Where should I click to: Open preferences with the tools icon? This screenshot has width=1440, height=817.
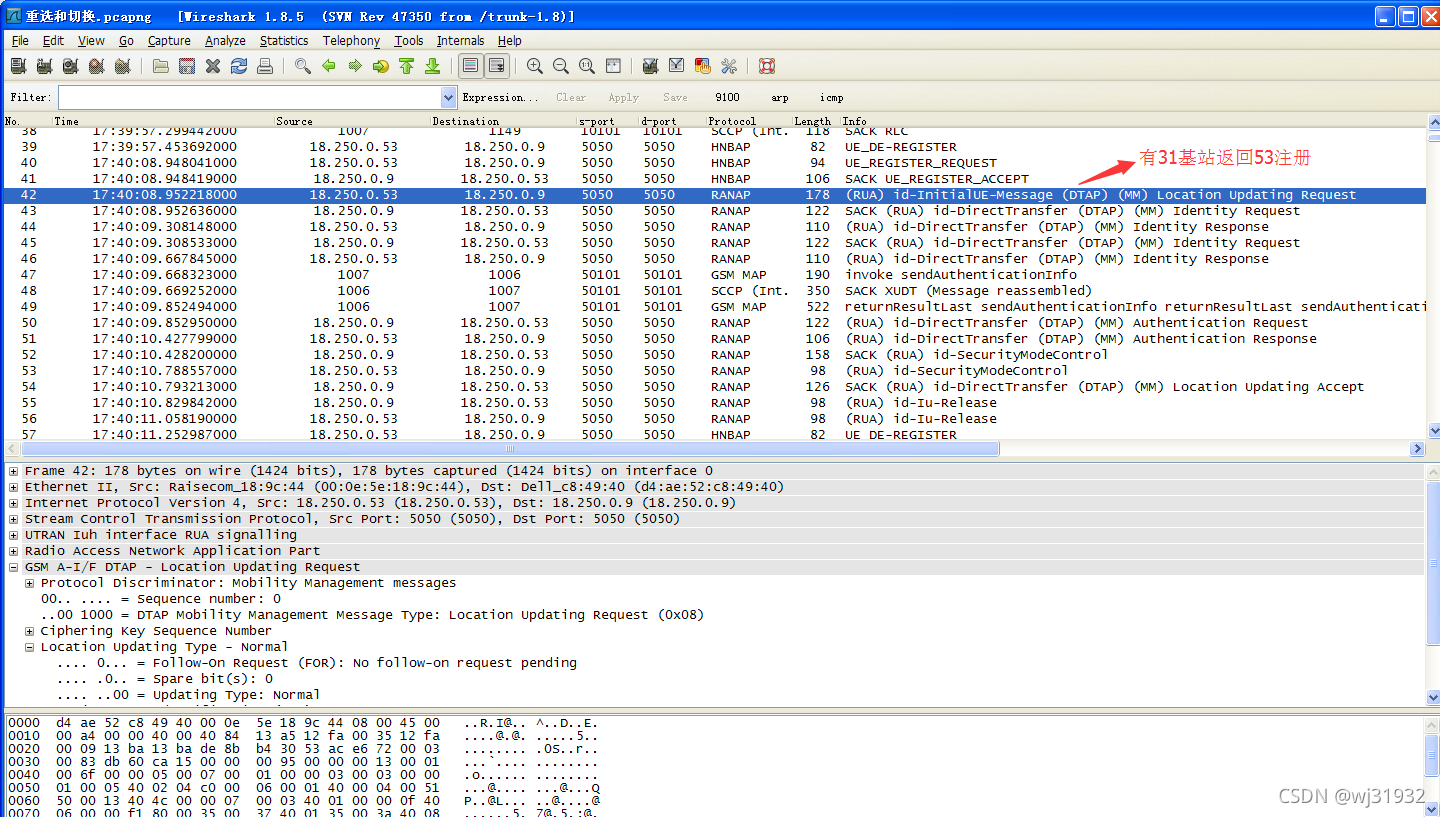coord(729,66)
